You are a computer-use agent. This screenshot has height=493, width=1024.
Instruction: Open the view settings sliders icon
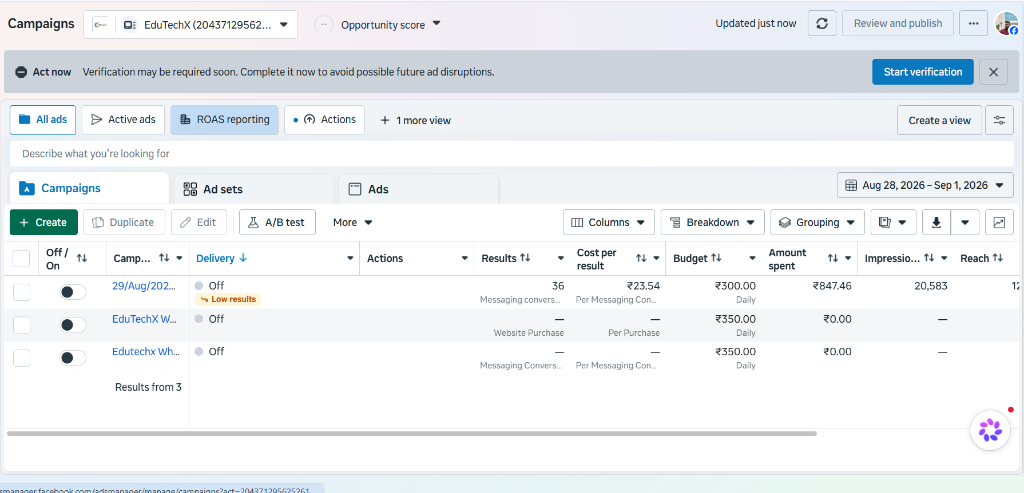point(999,120)
